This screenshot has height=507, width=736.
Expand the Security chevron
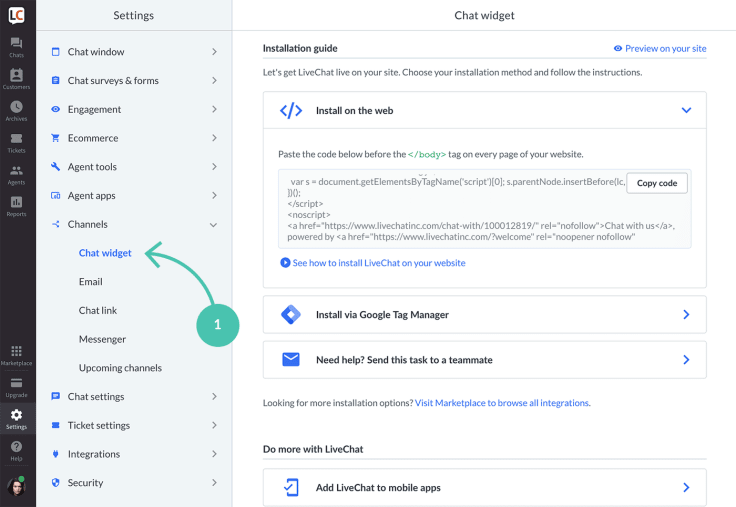(214, 483)
